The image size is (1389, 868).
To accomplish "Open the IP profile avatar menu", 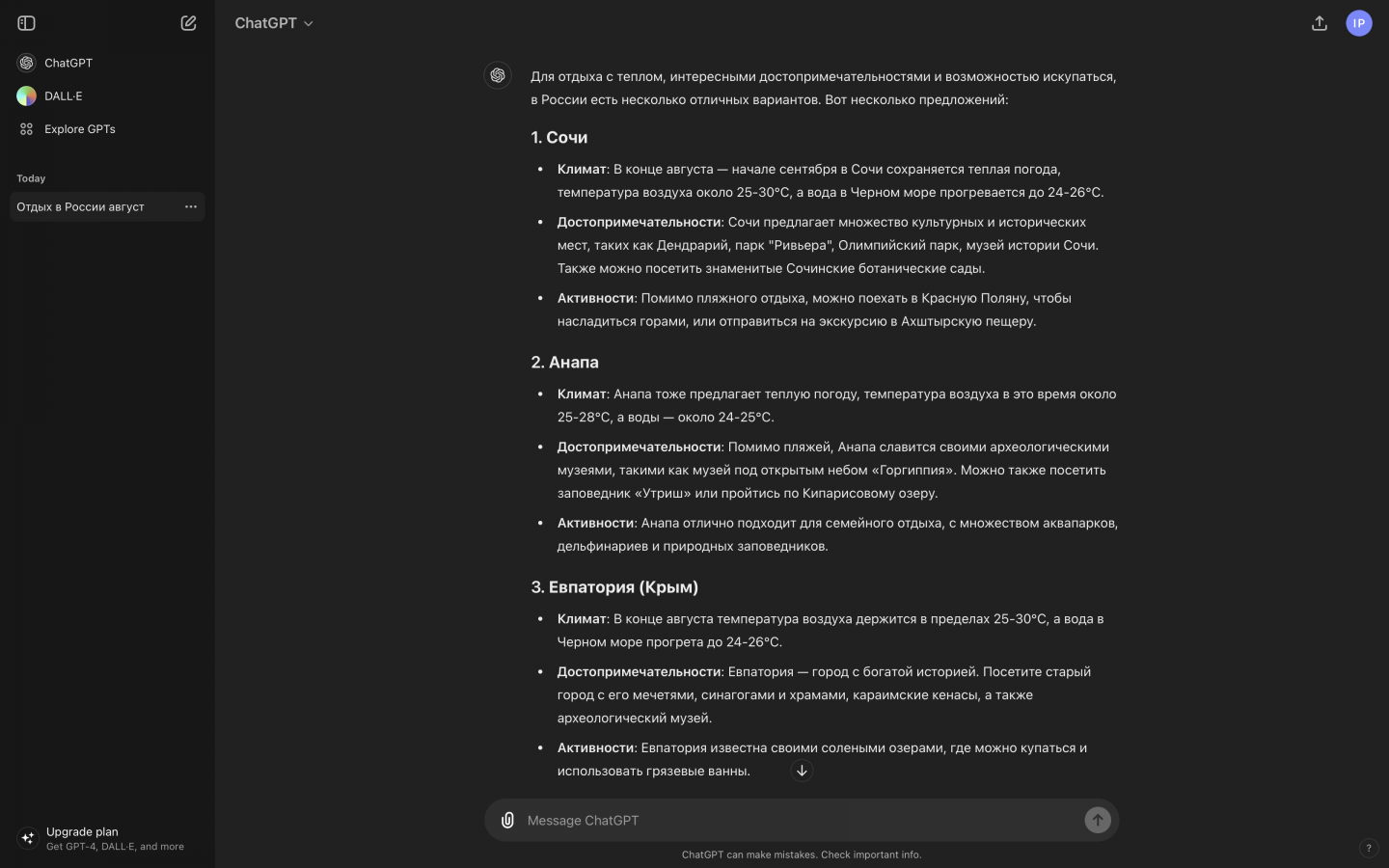I will point(1358,23).
